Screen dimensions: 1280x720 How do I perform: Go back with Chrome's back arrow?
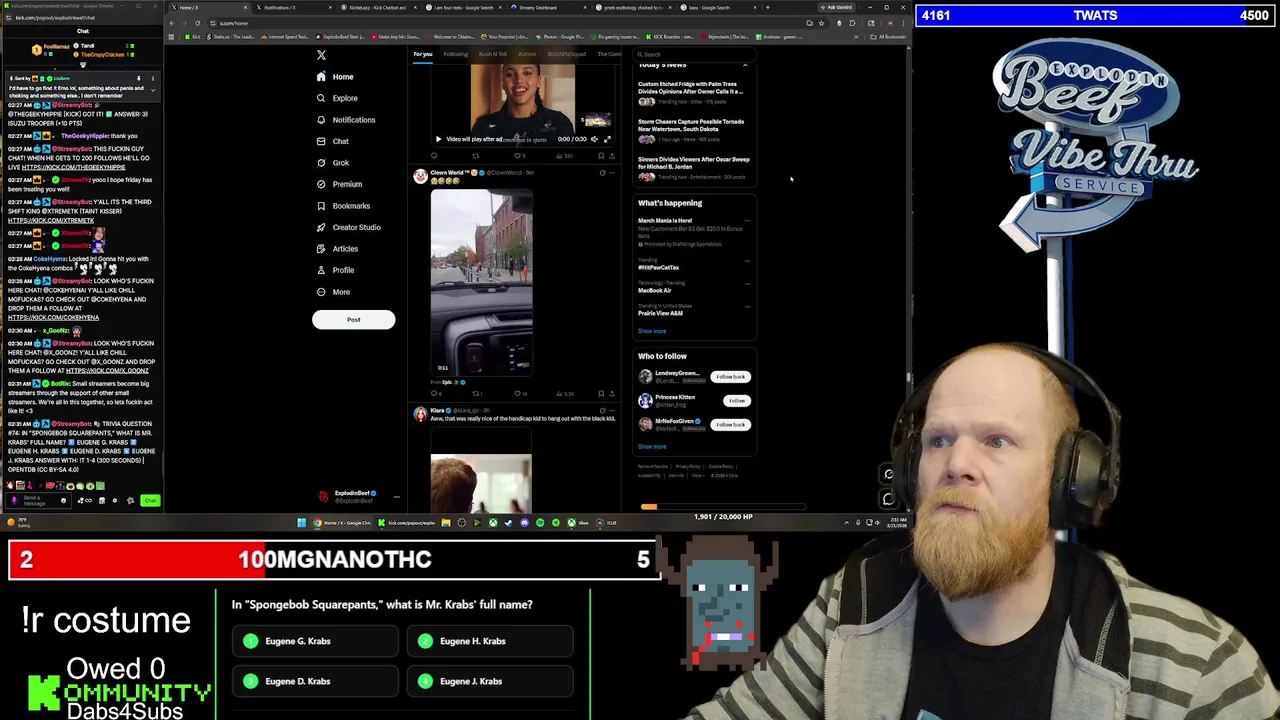pos(171,23)
